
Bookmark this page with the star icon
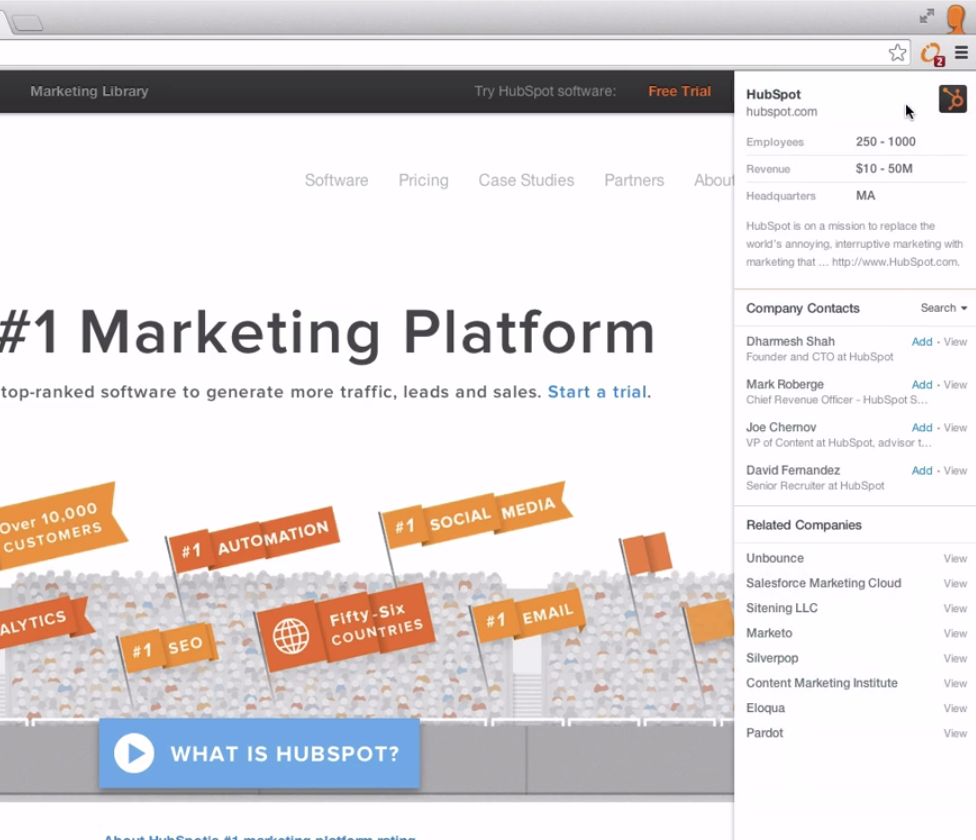898,53
